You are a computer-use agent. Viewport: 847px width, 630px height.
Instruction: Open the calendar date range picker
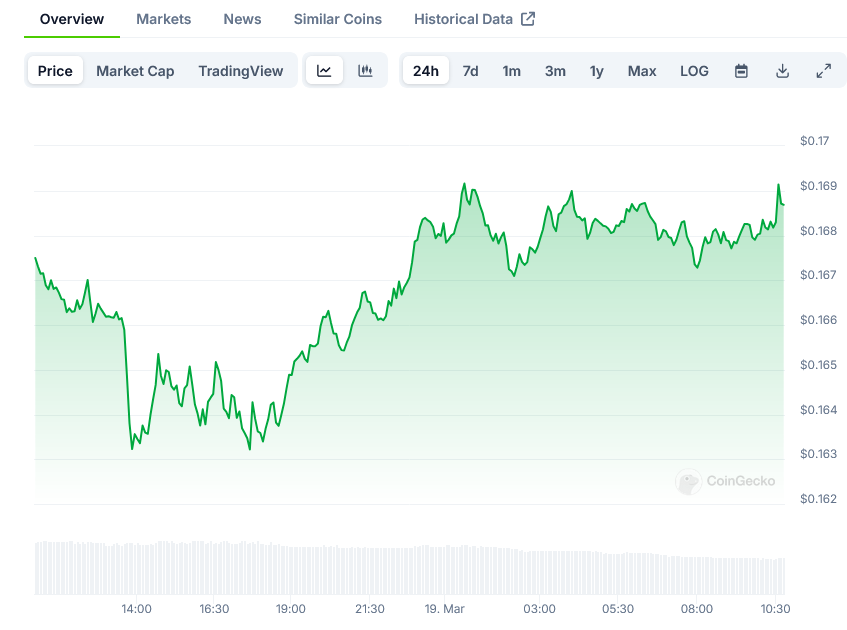coord(741,71)
